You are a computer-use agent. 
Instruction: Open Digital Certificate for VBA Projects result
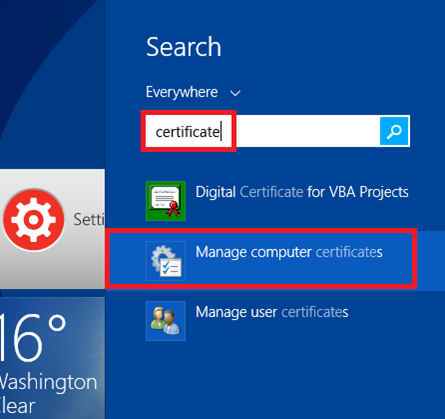coord(302,192)
